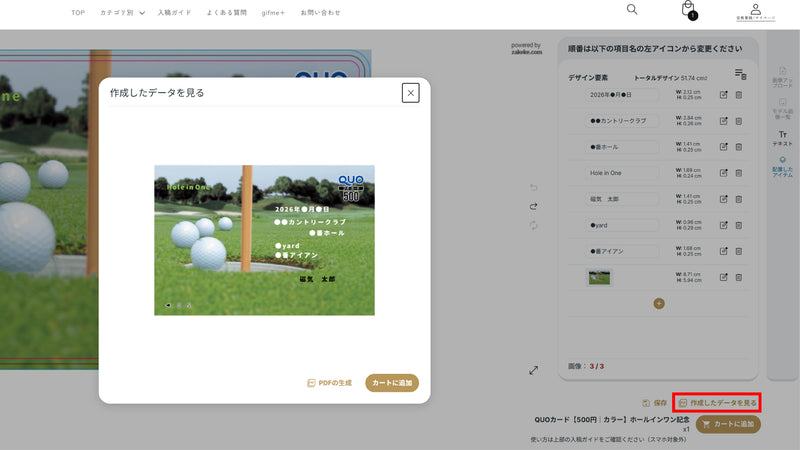Select the Hole in One text field

622,173
